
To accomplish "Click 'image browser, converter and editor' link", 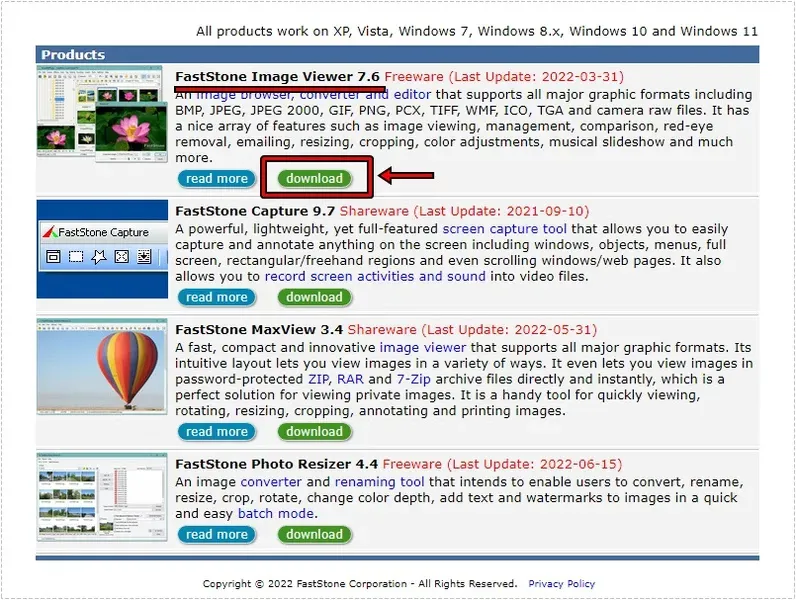I will pyautogui.click(x=314, y=95).
